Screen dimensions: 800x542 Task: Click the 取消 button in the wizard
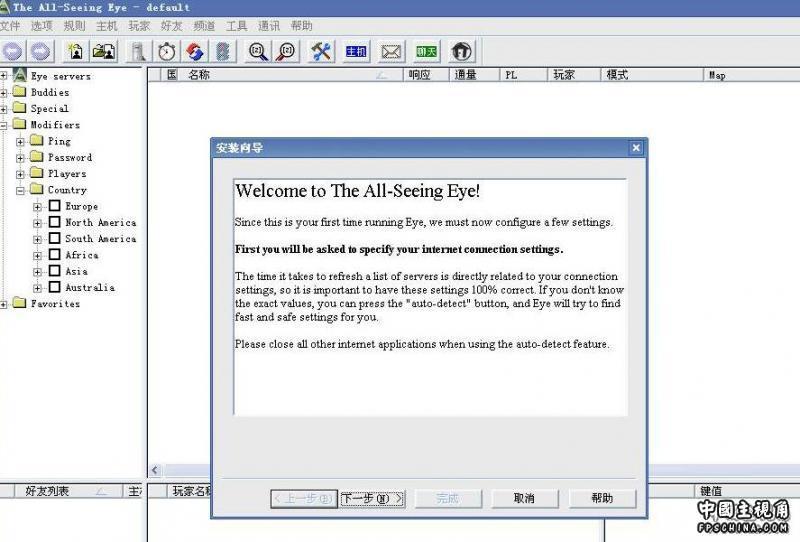pyautogui.click(x=524, y=498)
